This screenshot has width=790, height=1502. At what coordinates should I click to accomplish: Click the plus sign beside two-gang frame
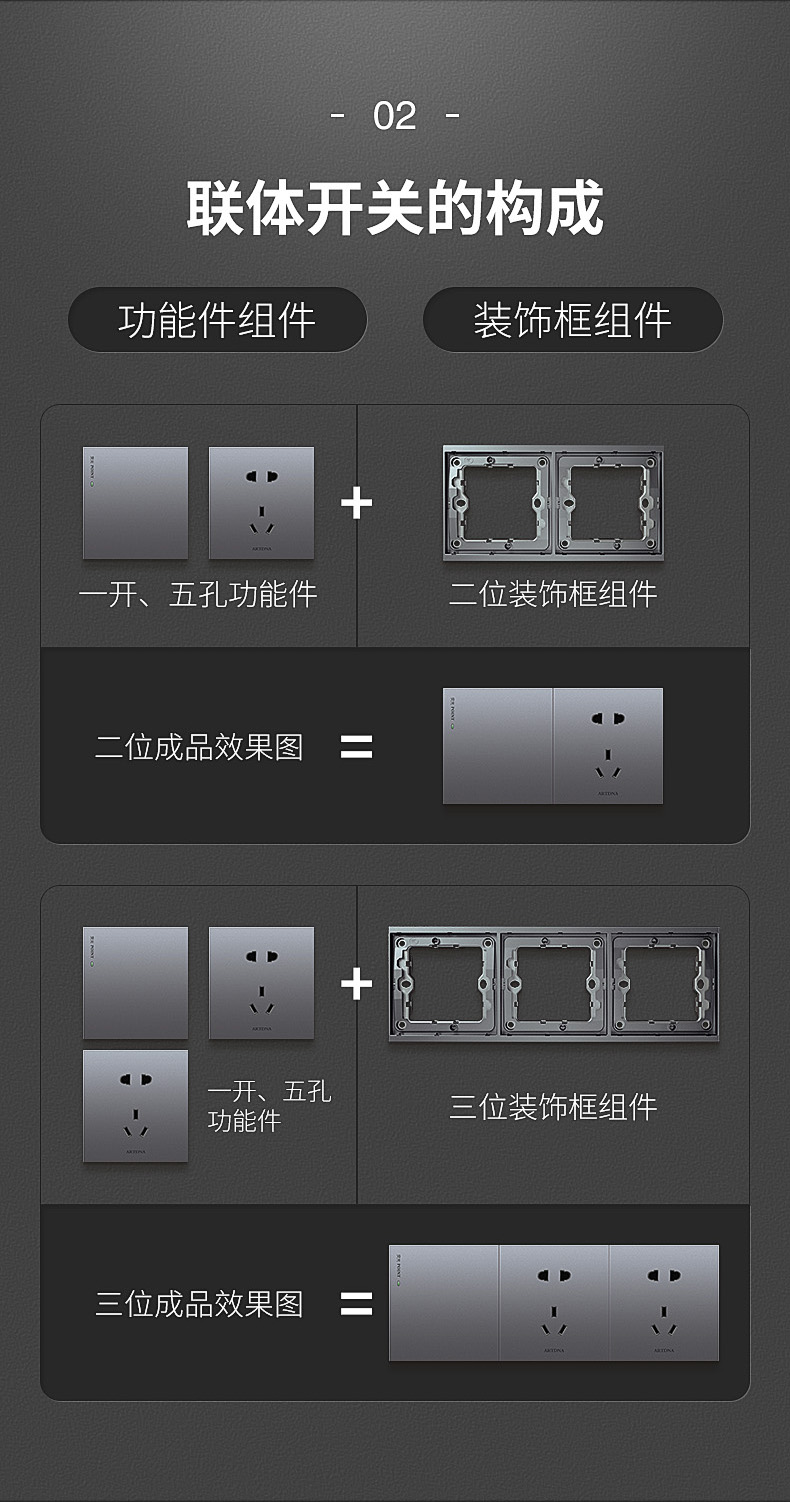coord(356,503)
